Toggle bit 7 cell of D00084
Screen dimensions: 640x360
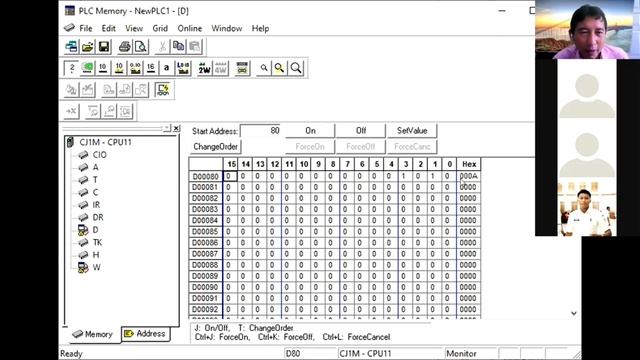coord(347,220)
